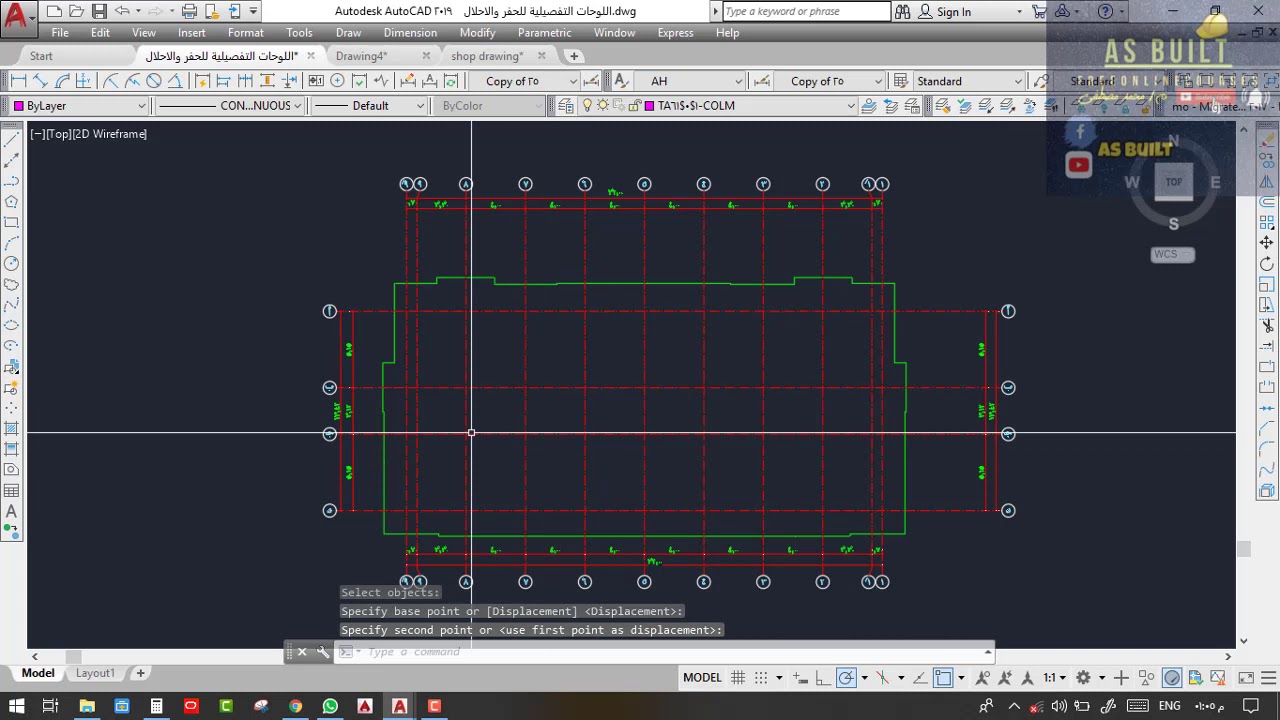Open the Workspace Switching gear icon

pos(1083,678)
